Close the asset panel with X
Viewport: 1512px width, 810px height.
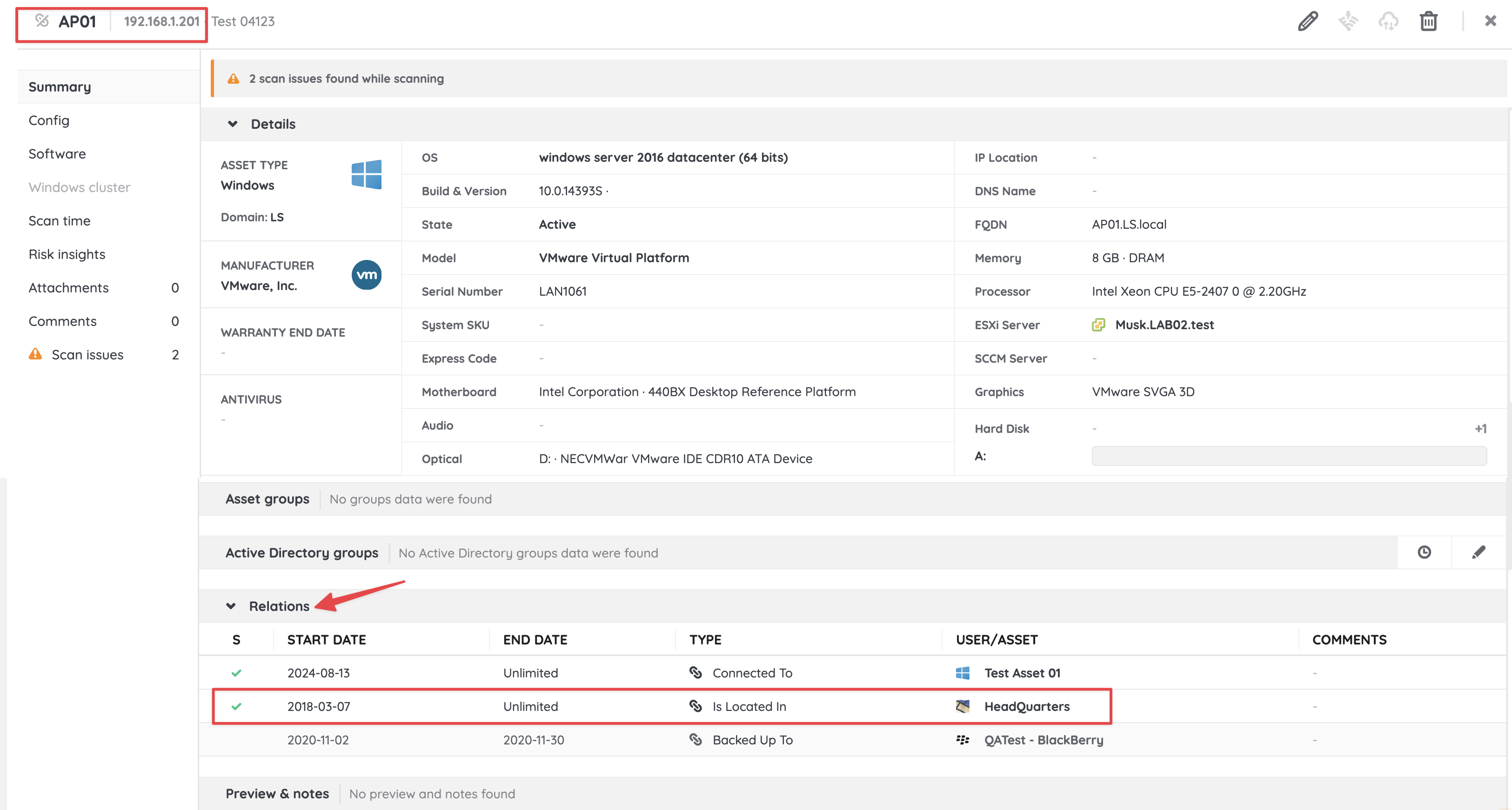(1490, 21)
